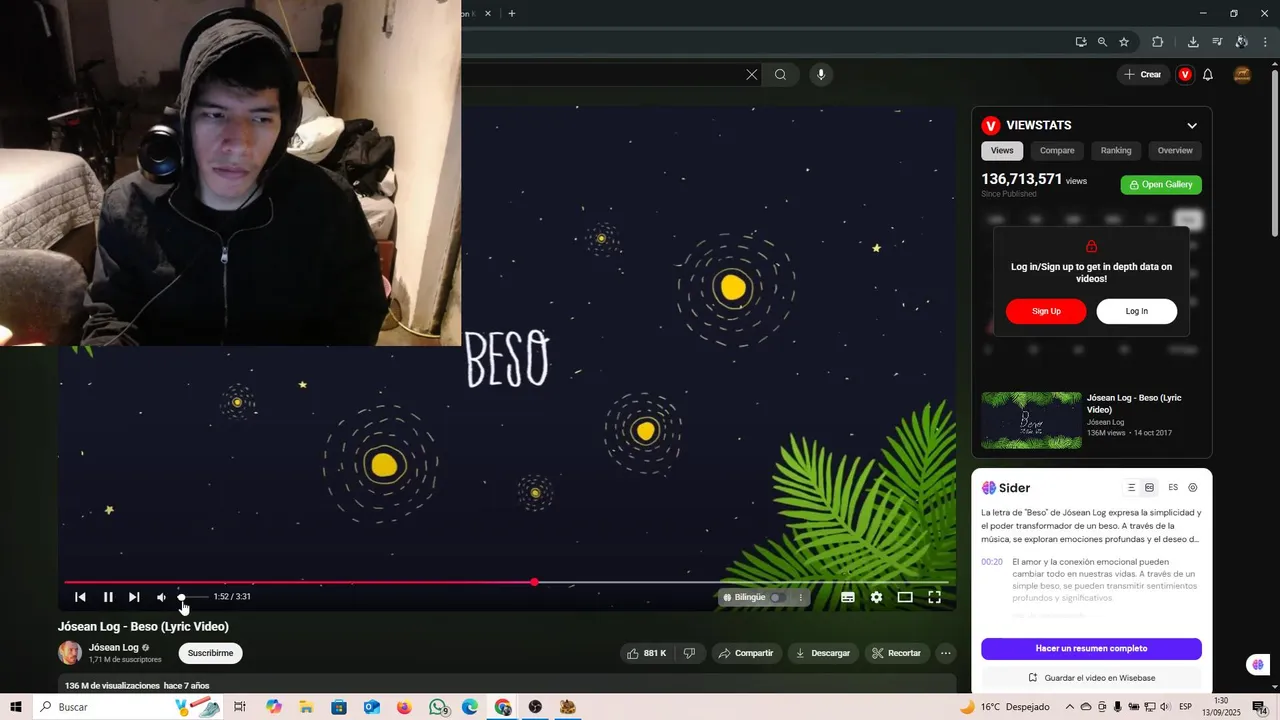The height and width of the screenshot is (720, 1280).
Task: Pause the video with the pause button
Action: tap(108, 597)
